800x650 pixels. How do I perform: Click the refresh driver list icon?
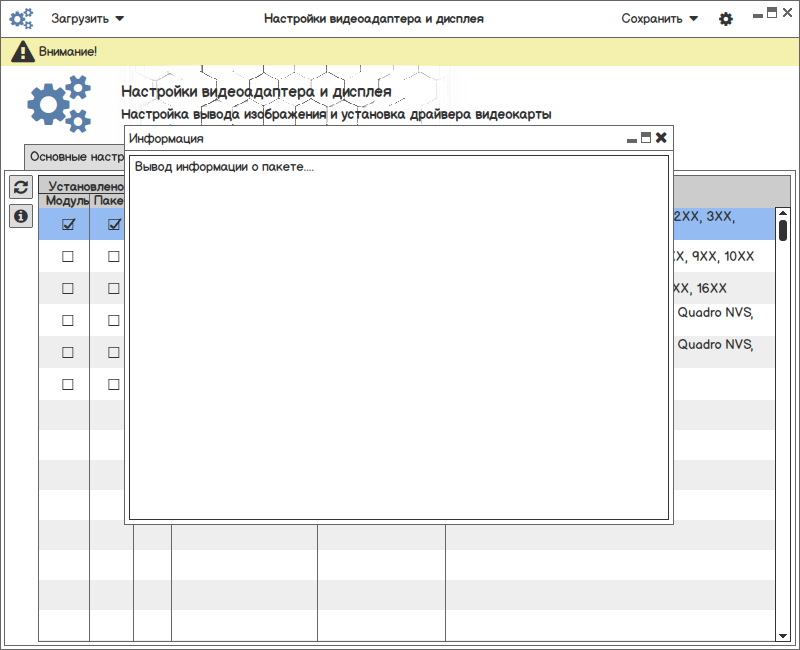(x=20, y=187)
